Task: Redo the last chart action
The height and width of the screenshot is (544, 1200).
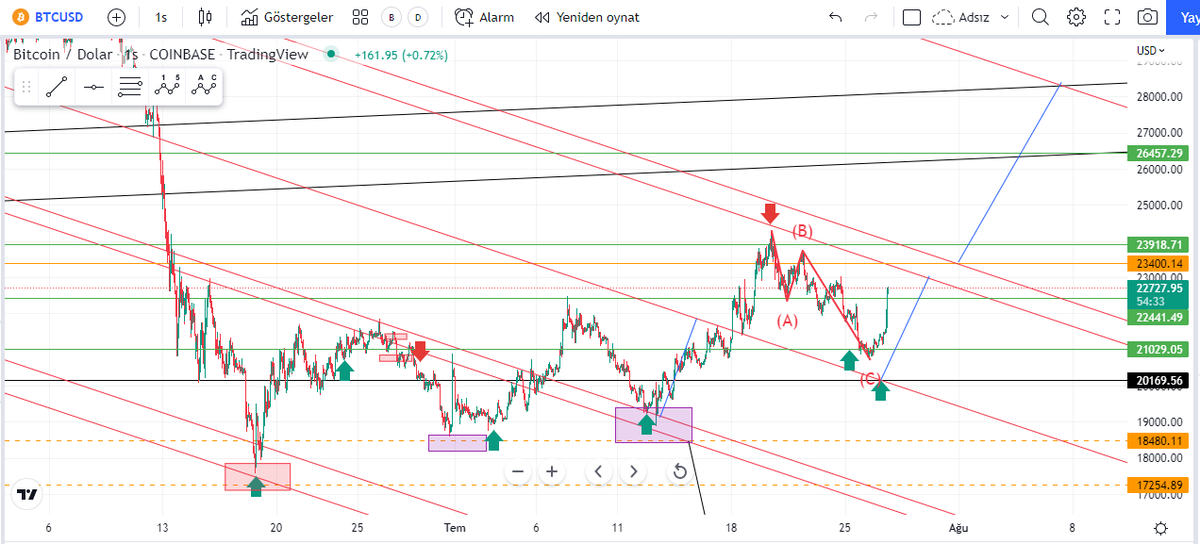Action: tap(870, 17)
